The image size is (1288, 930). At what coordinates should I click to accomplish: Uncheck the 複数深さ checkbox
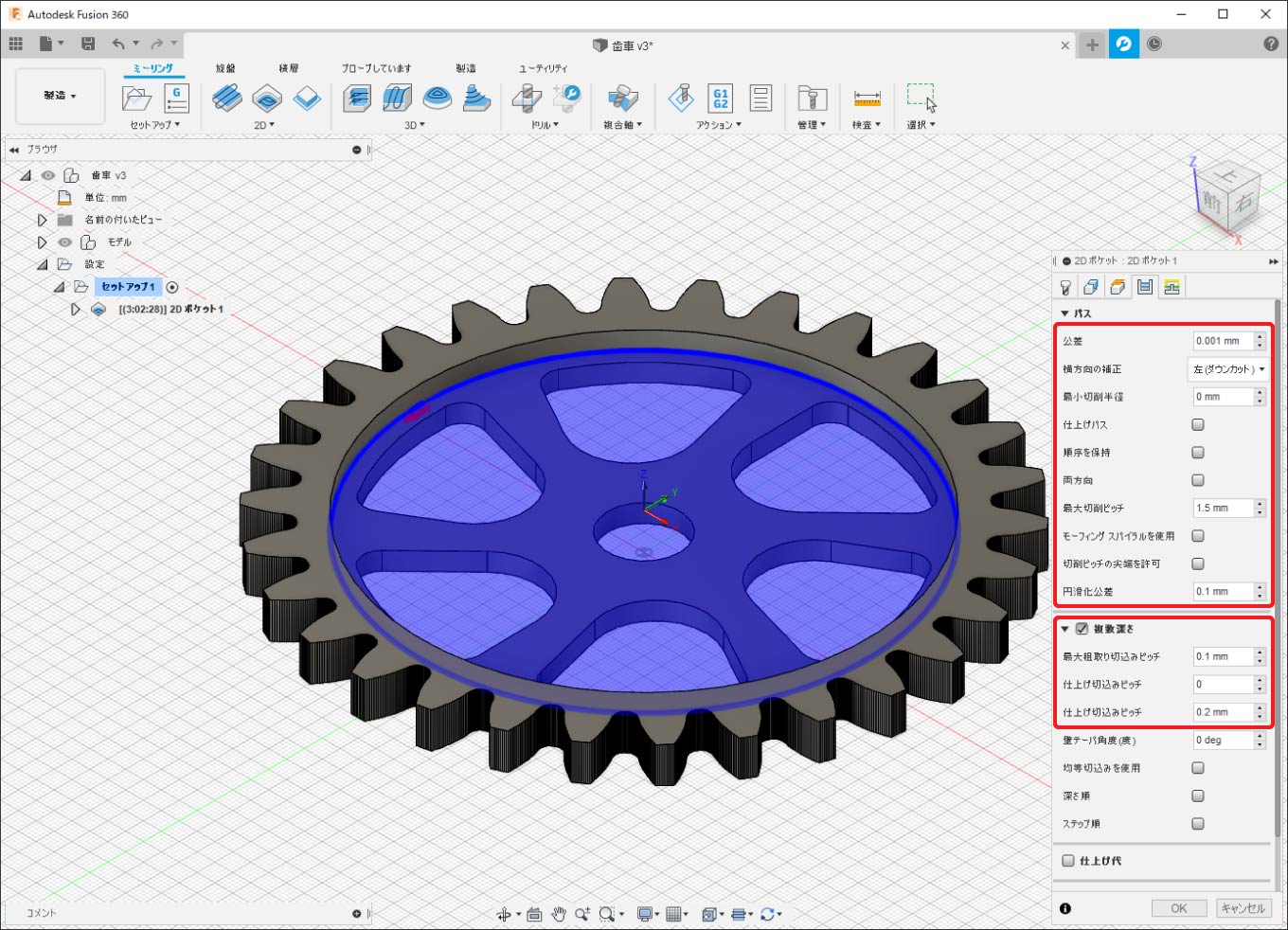pos(1082,629)
